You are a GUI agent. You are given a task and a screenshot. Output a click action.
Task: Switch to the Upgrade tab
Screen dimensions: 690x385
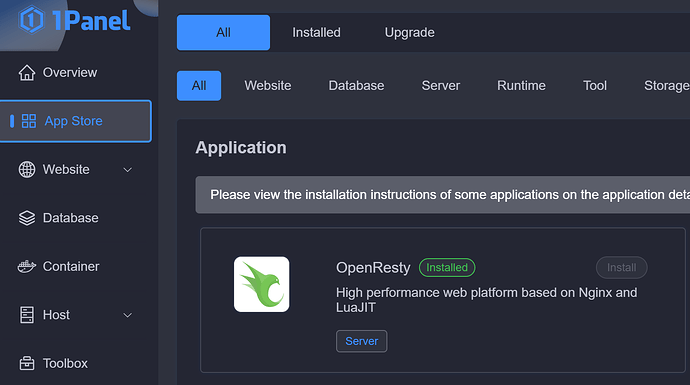(410, 33)
